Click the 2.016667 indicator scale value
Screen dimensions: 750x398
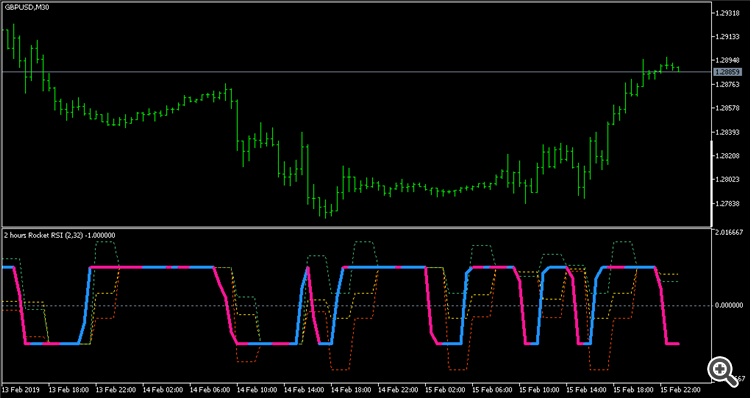[730, 232]
